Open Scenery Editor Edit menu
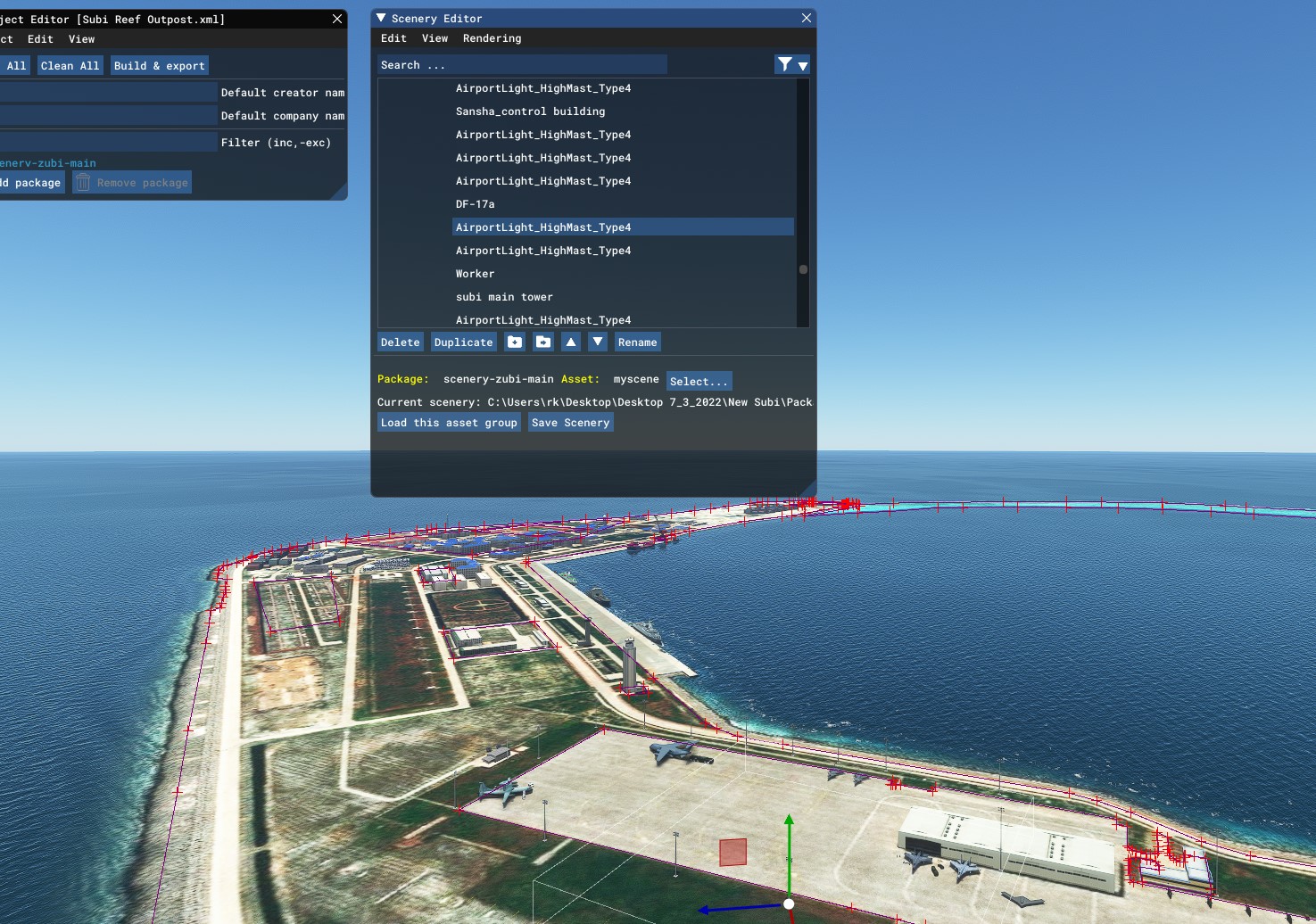The image size is (1316, 924). pyautogui.click(x=393, y=38)
